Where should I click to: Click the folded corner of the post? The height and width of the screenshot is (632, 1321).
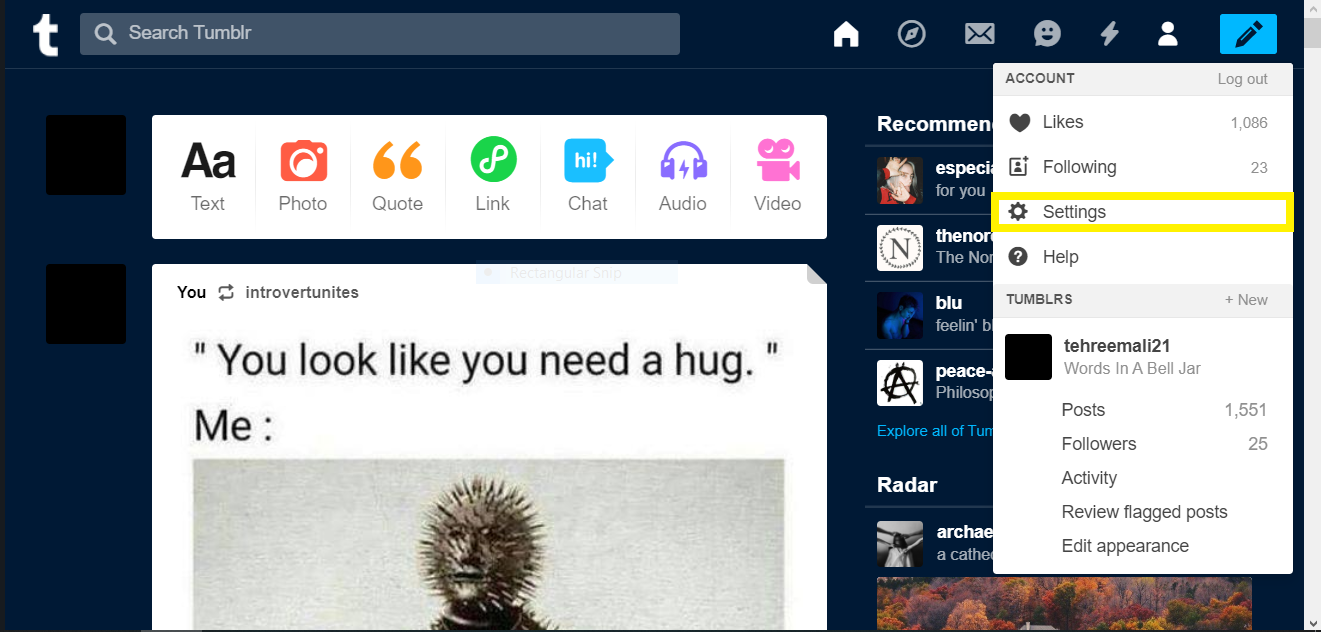tap(816, 274)
